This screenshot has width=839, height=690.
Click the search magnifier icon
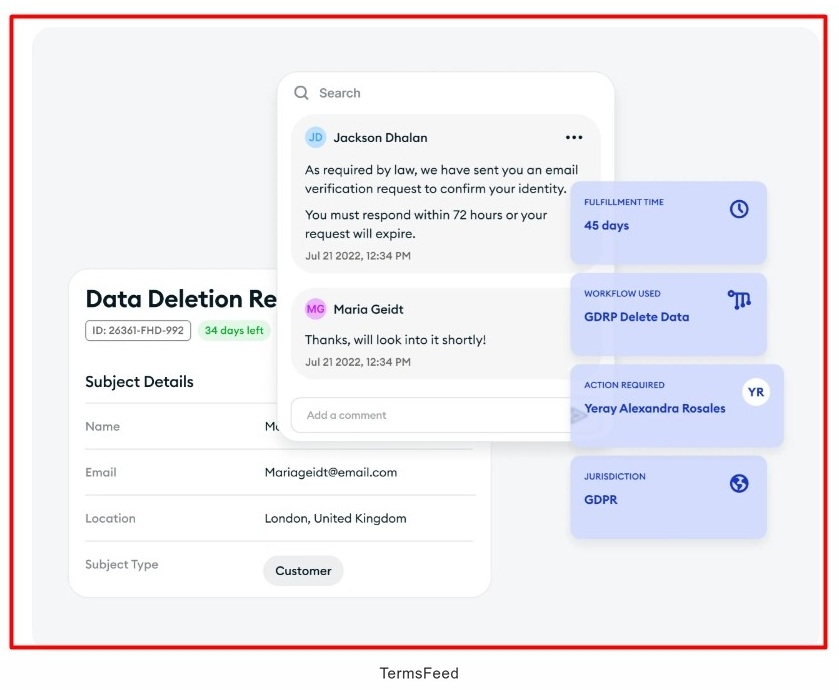click(x=301, y=93)
